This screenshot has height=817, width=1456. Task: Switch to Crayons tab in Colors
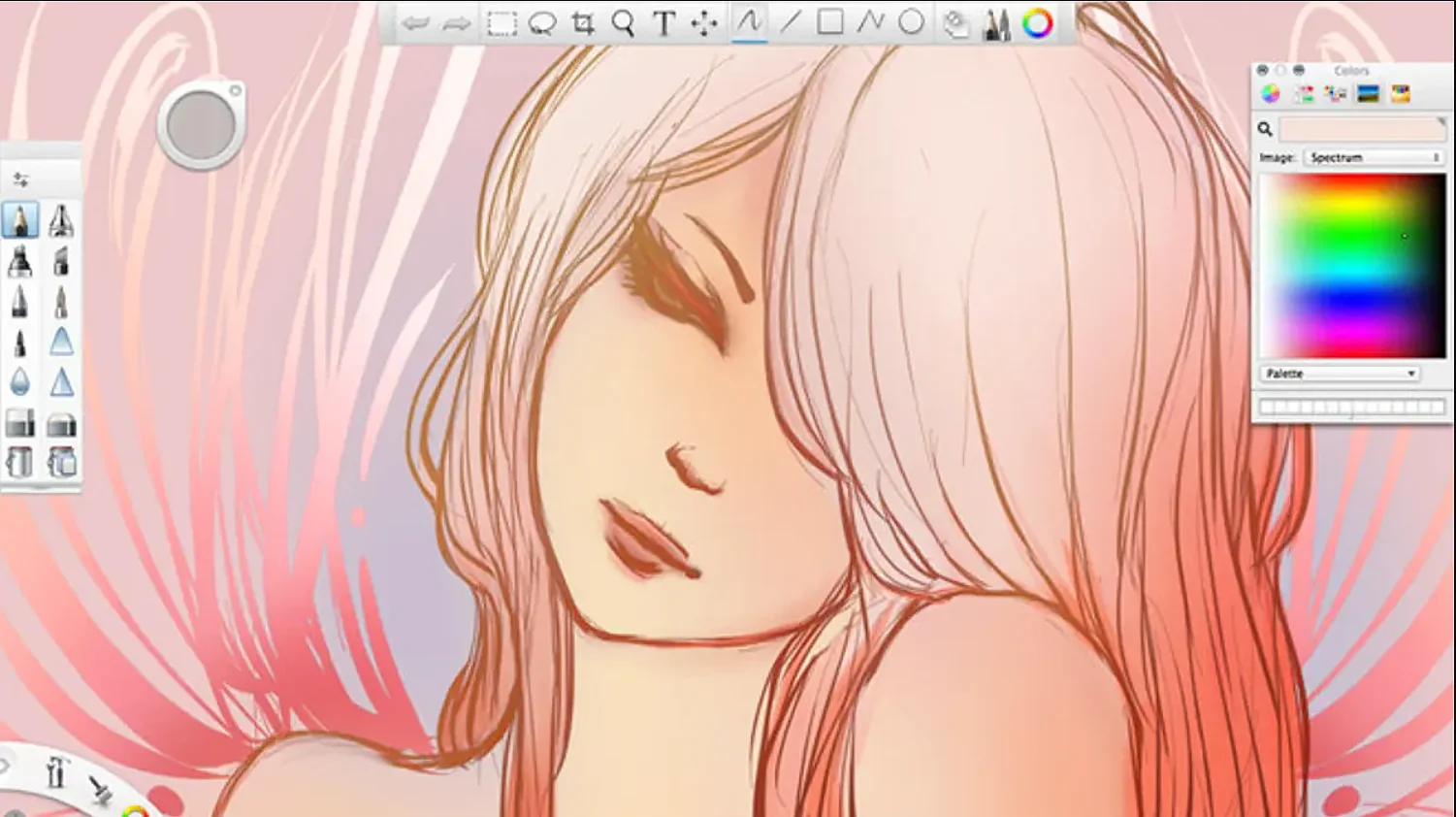(1401, 94)
